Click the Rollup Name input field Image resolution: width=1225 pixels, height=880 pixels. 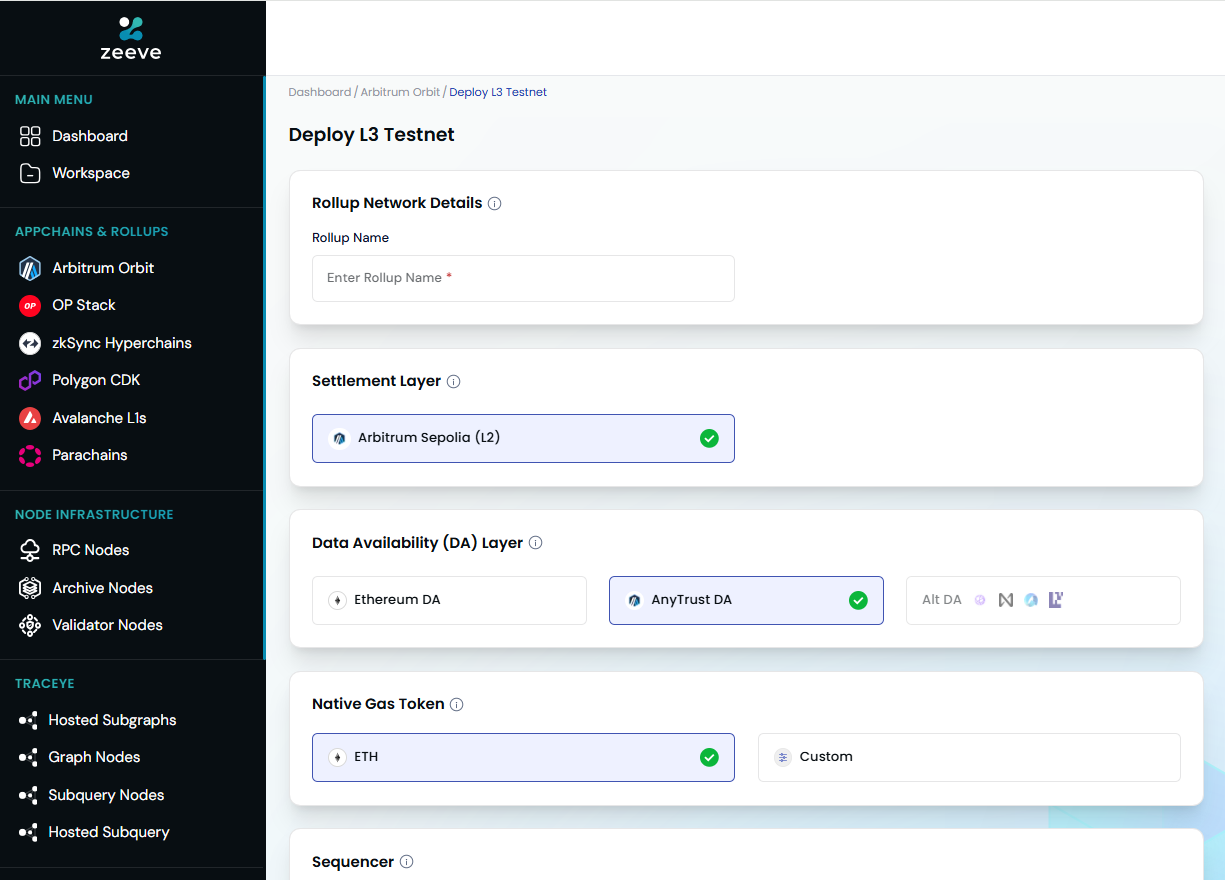(x=523, y=278)
